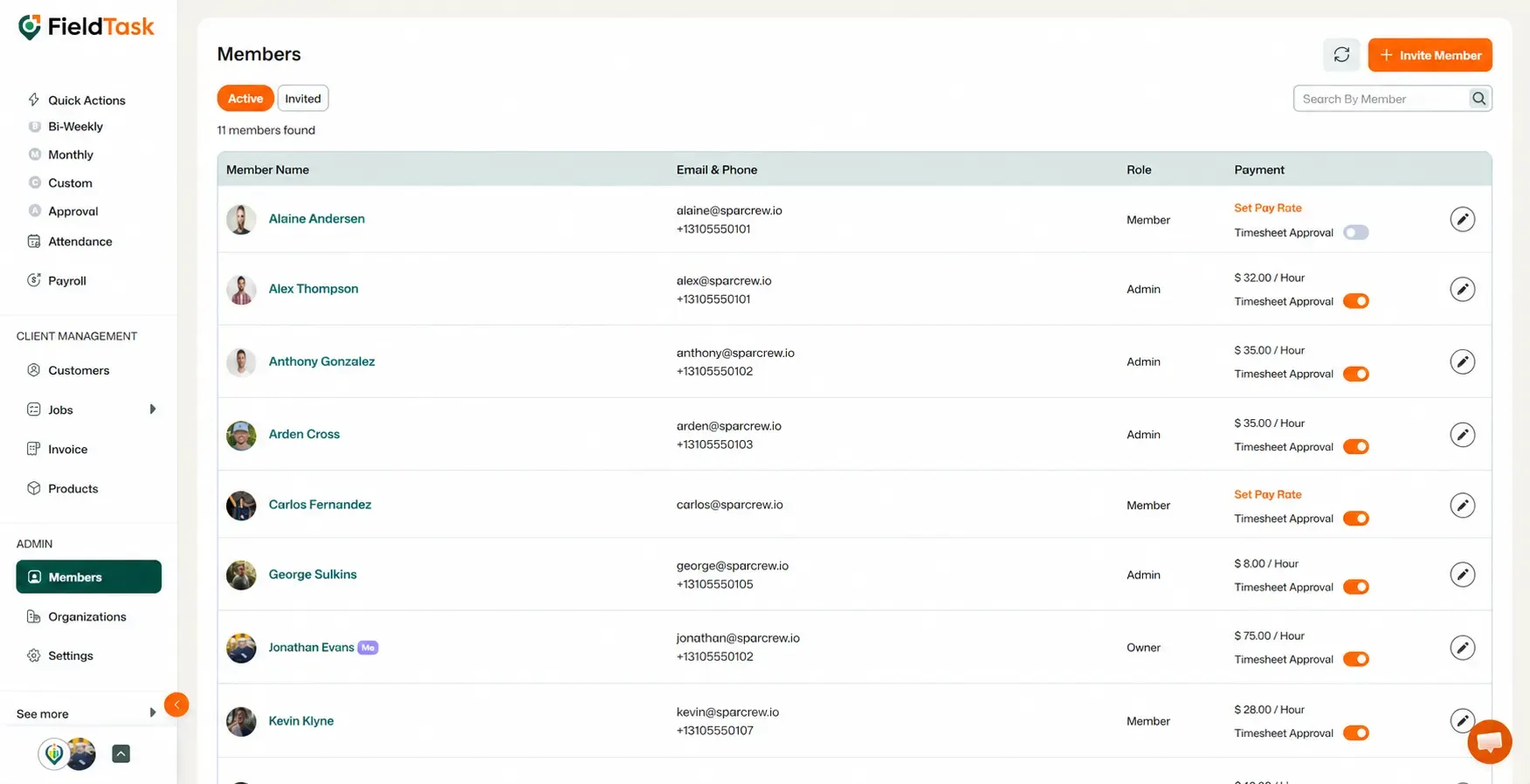Edit Alex Thompson with pencil icon

click(x=1462, y=289)
